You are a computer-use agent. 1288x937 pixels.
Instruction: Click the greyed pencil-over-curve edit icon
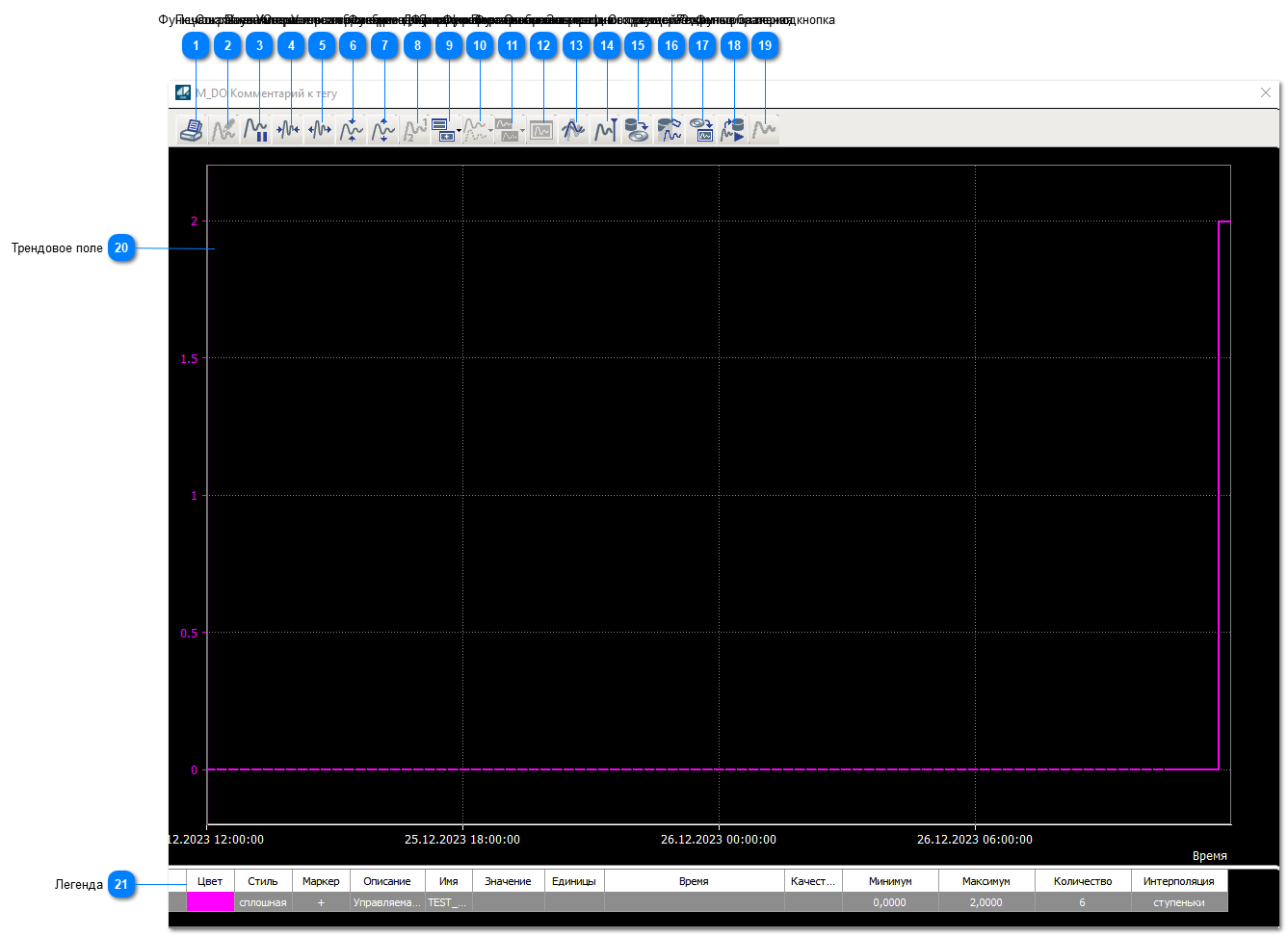coord(223,130)
